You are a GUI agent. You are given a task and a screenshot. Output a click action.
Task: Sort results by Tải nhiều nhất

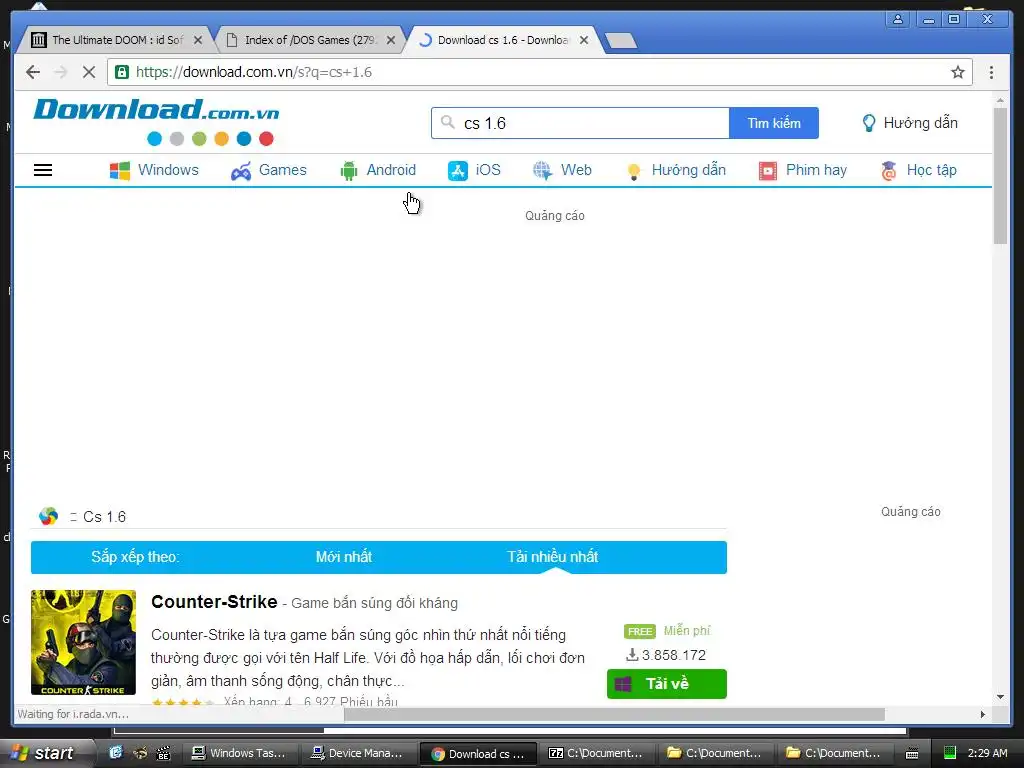click(552, 556)
